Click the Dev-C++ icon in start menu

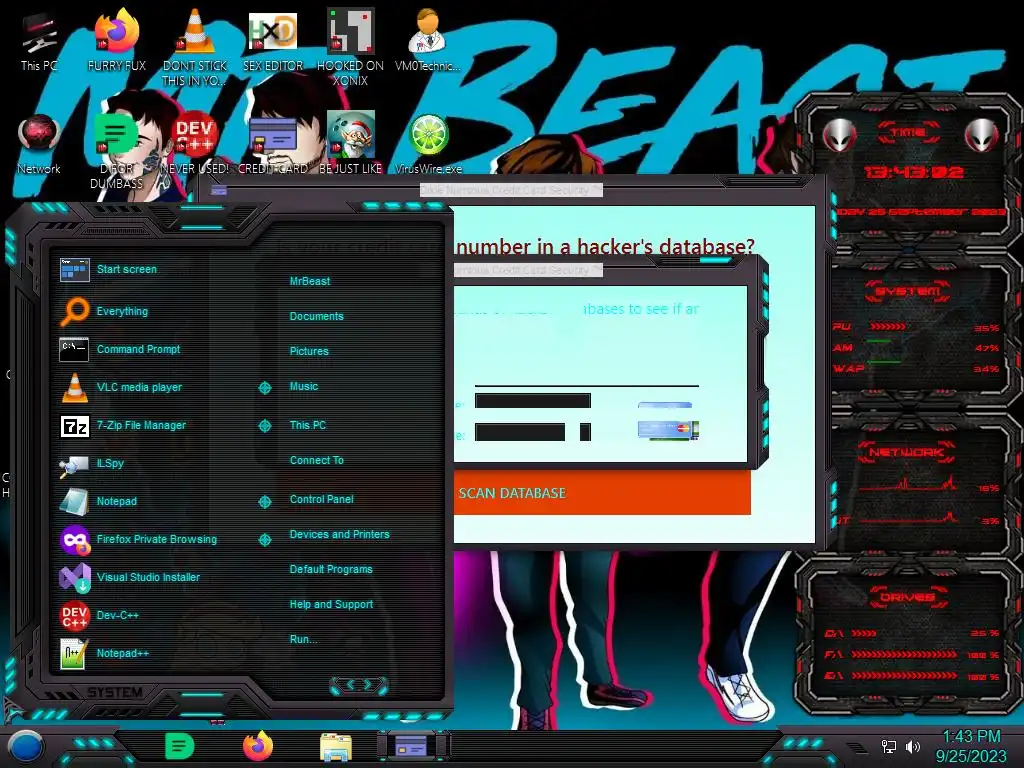pyautogui.click(x=74, y=615)
